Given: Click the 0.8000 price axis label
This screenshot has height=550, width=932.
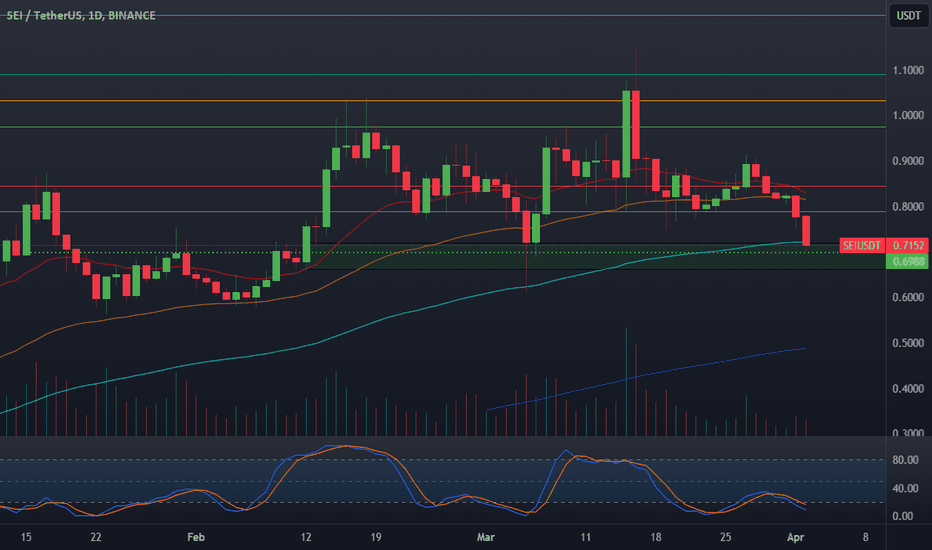Looking at the screenshot, I should 908,207.
